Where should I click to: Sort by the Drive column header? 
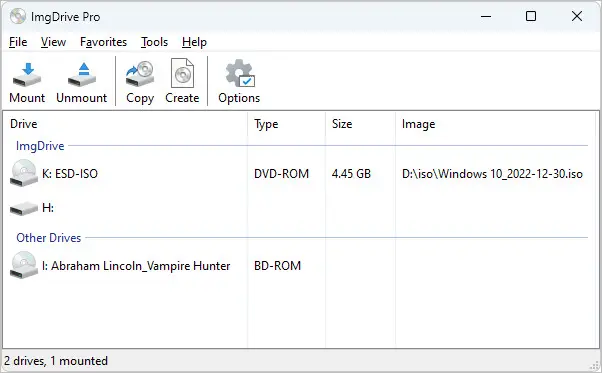click(125, 124)
